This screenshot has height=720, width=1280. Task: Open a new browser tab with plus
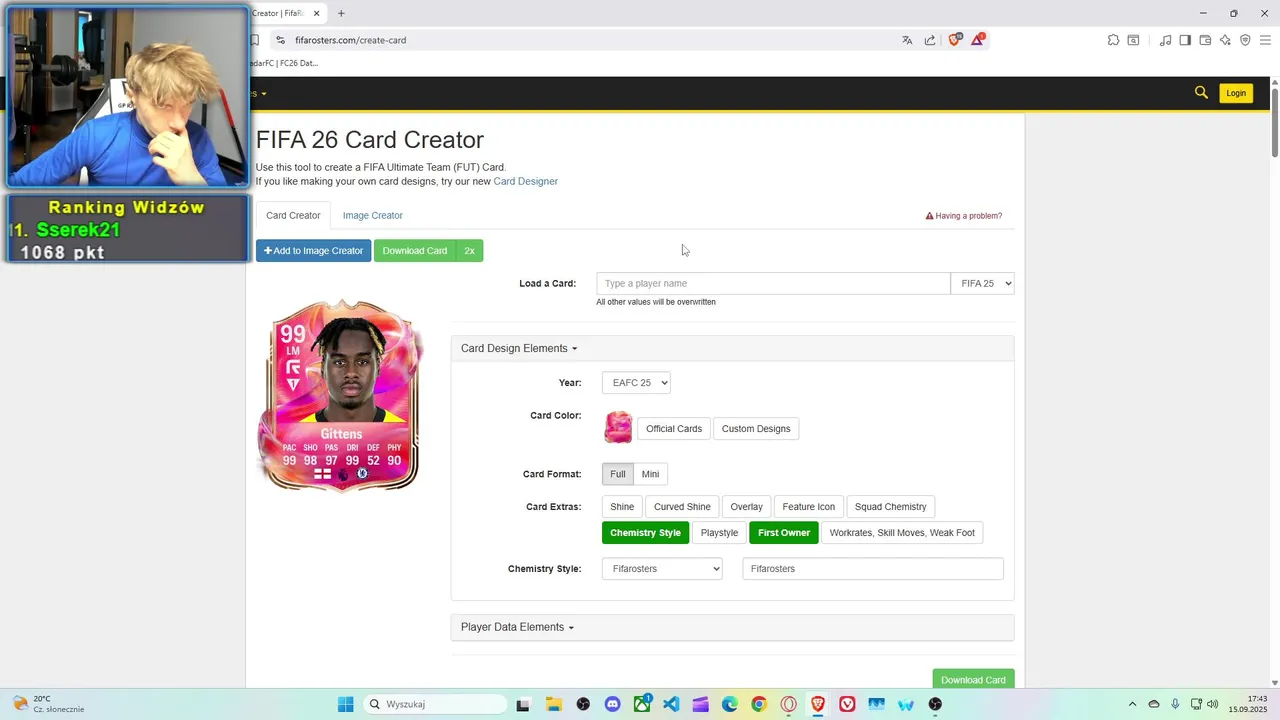pyautogui.click(x=341, y=13)
